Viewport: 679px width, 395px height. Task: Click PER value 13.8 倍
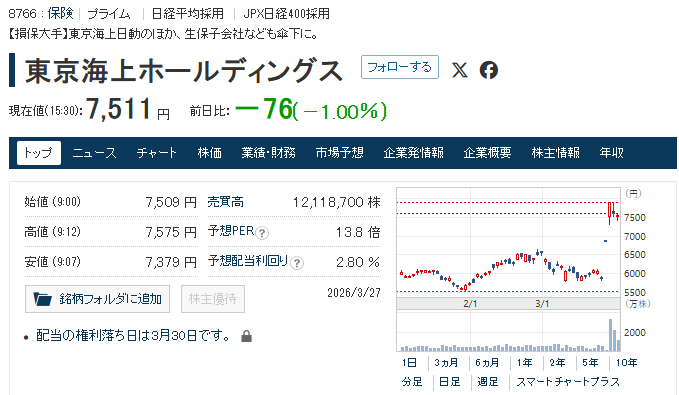358,232
